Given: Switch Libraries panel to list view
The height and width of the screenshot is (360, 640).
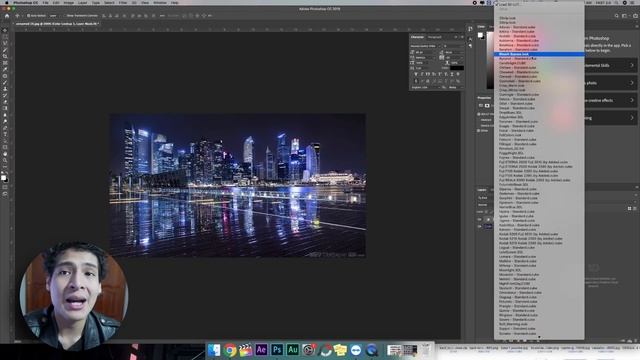Looking at the screenshot, I should (x=635, y=209).
